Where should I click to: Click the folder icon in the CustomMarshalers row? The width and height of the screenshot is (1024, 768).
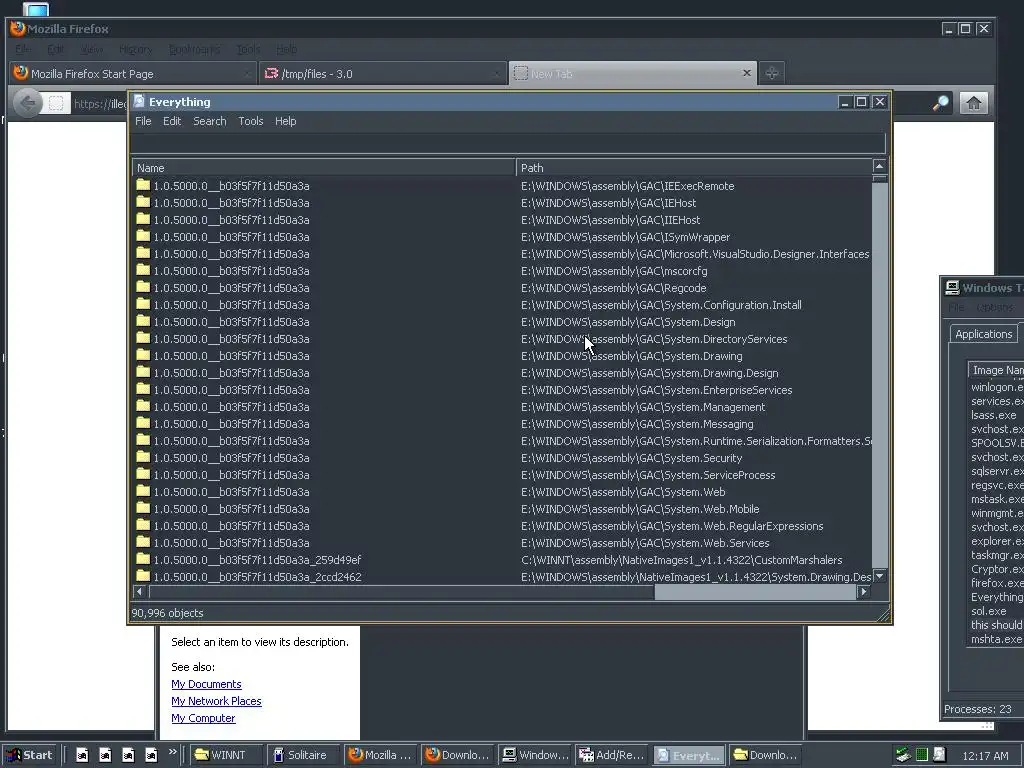coord(143,559)
